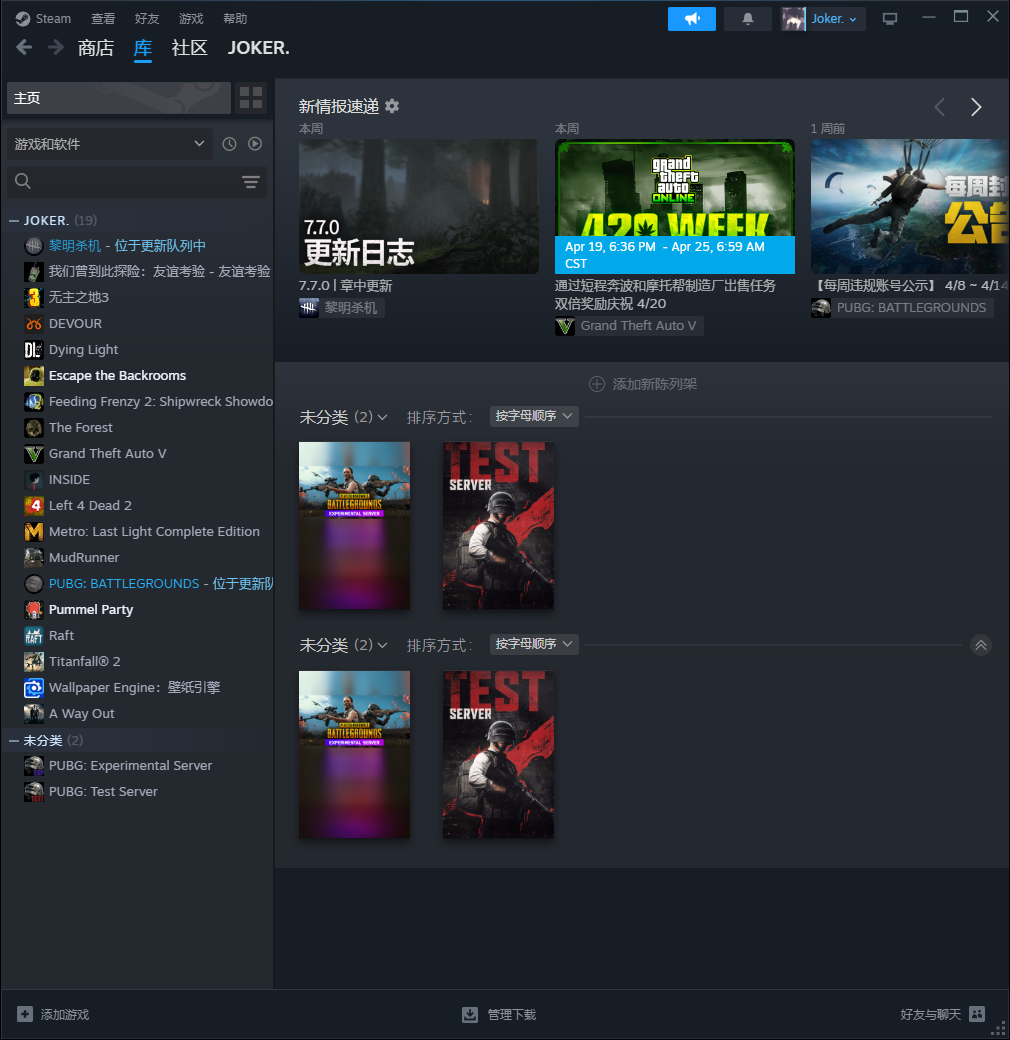Click the add new shelf plus icon

pyautogui.click(x=597, y=384)
